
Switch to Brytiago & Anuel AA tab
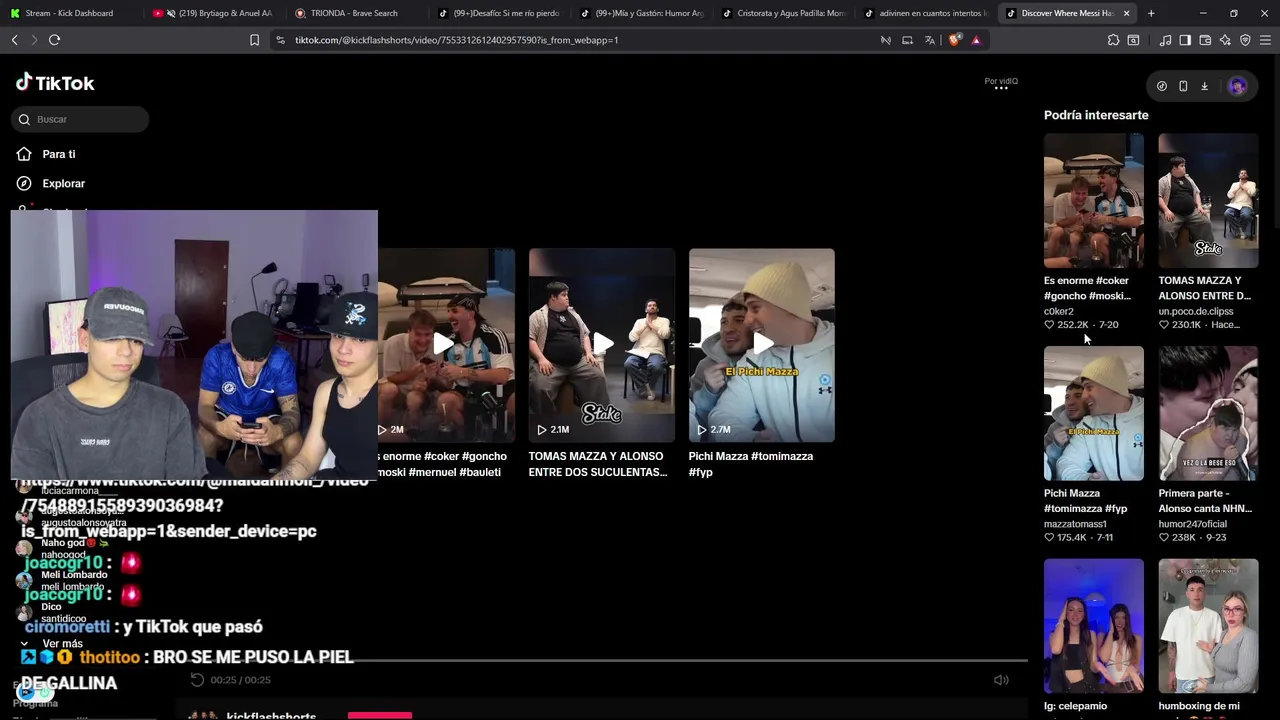[x=213, y=13]
